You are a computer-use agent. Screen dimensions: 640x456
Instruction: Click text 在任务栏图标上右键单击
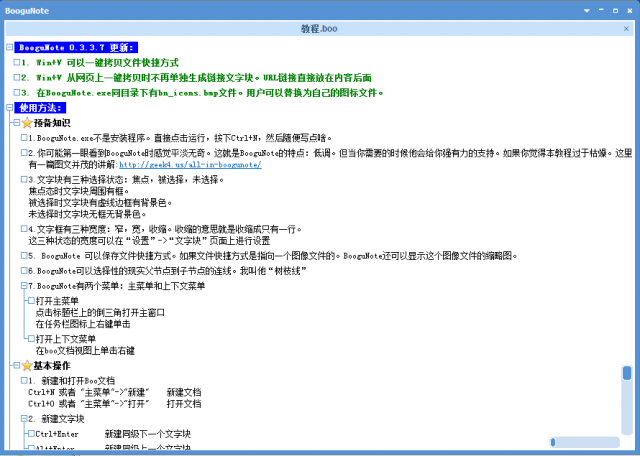[83, 324]
